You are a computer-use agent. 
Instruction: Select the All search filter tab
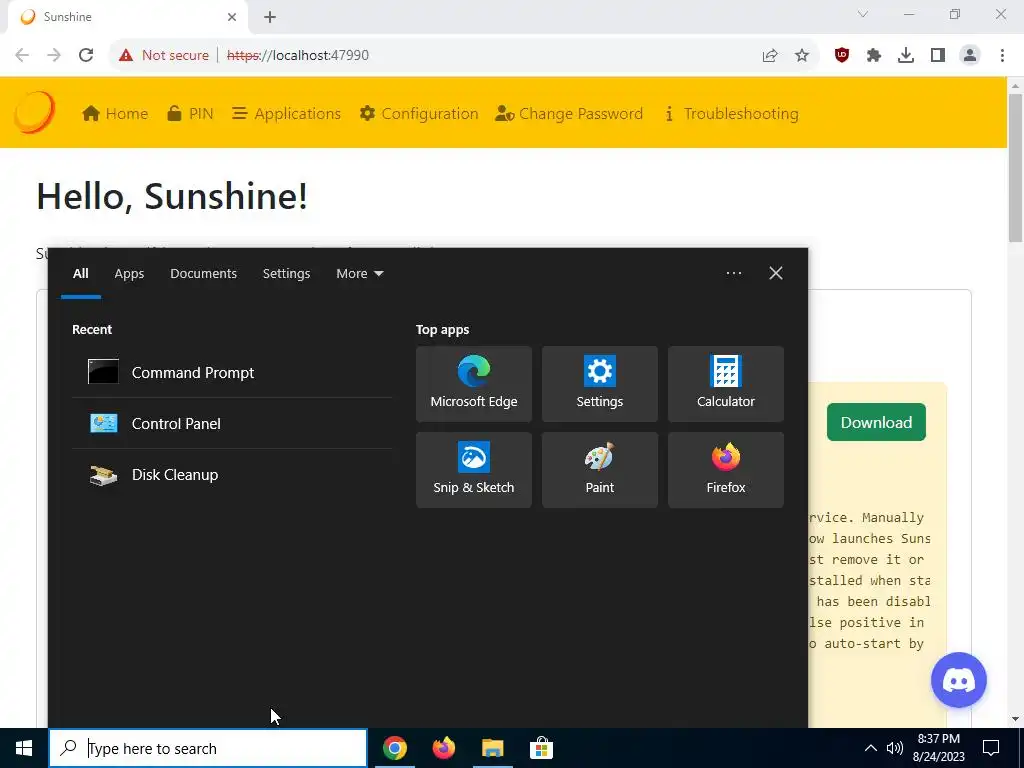(80, 274)
